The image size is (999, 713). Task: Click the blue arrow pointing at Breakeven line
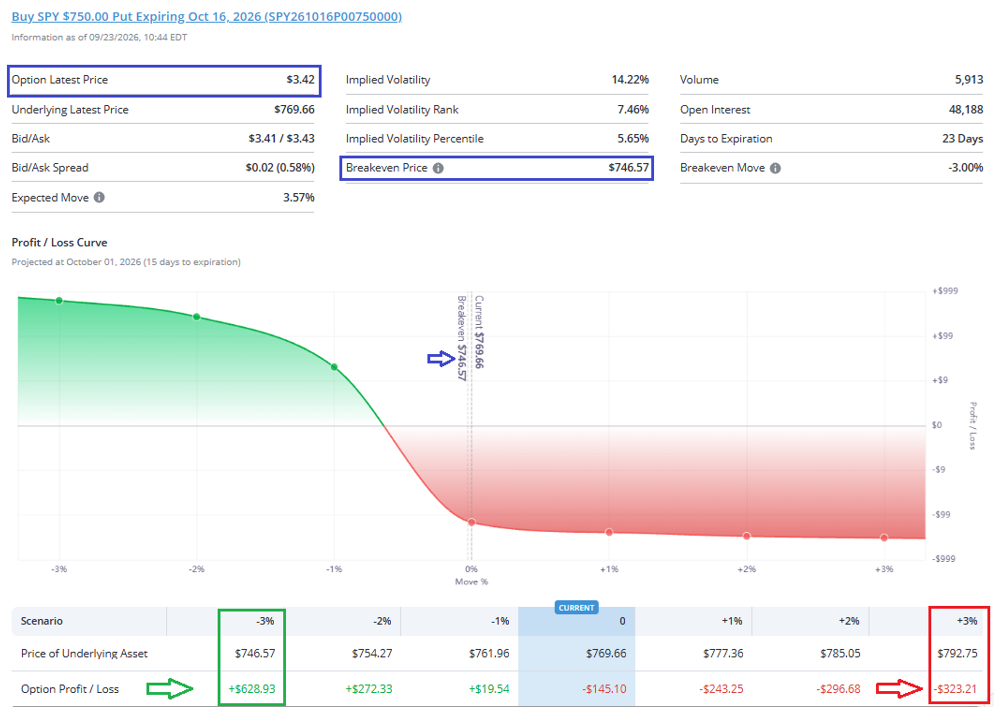441,359
